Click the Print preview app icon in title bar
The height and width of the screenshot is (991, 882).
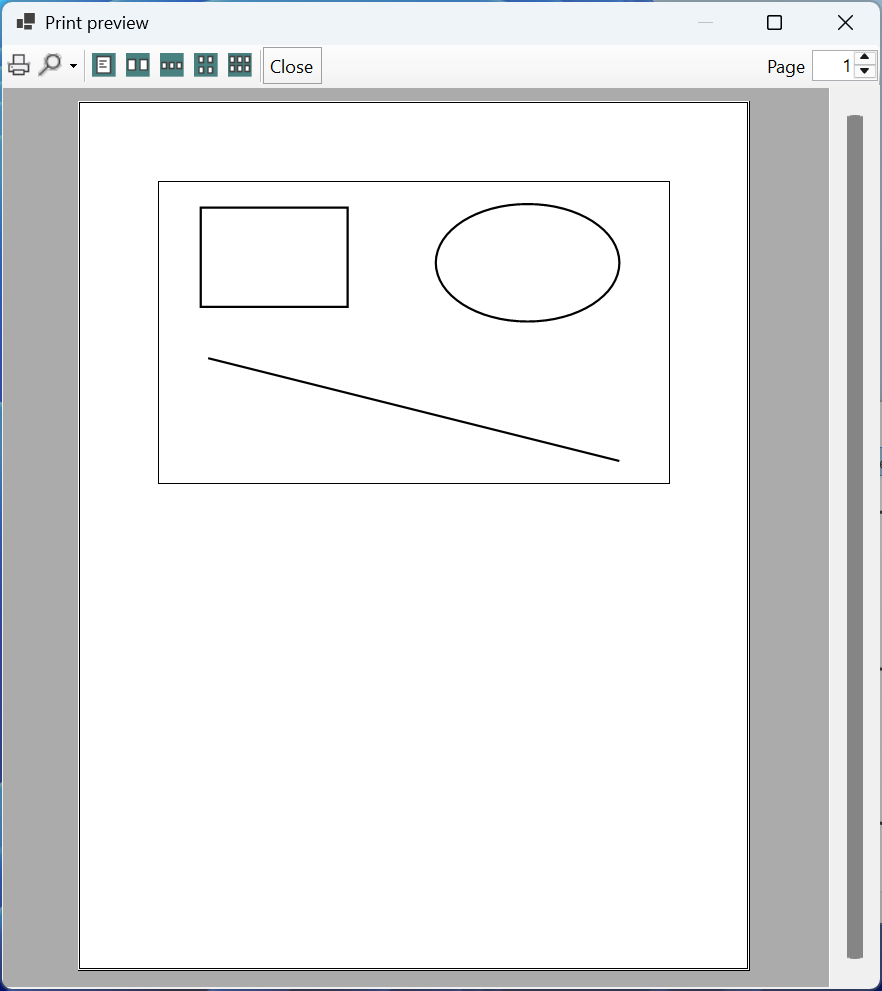click(25, 22)
